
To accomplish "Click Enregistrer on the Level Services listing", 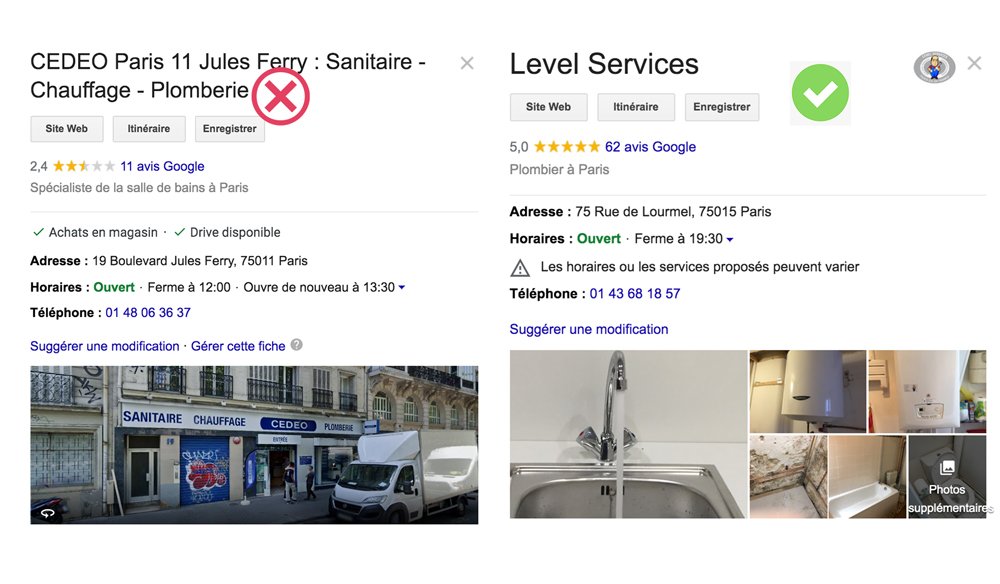I will click(x=722, y=107).
